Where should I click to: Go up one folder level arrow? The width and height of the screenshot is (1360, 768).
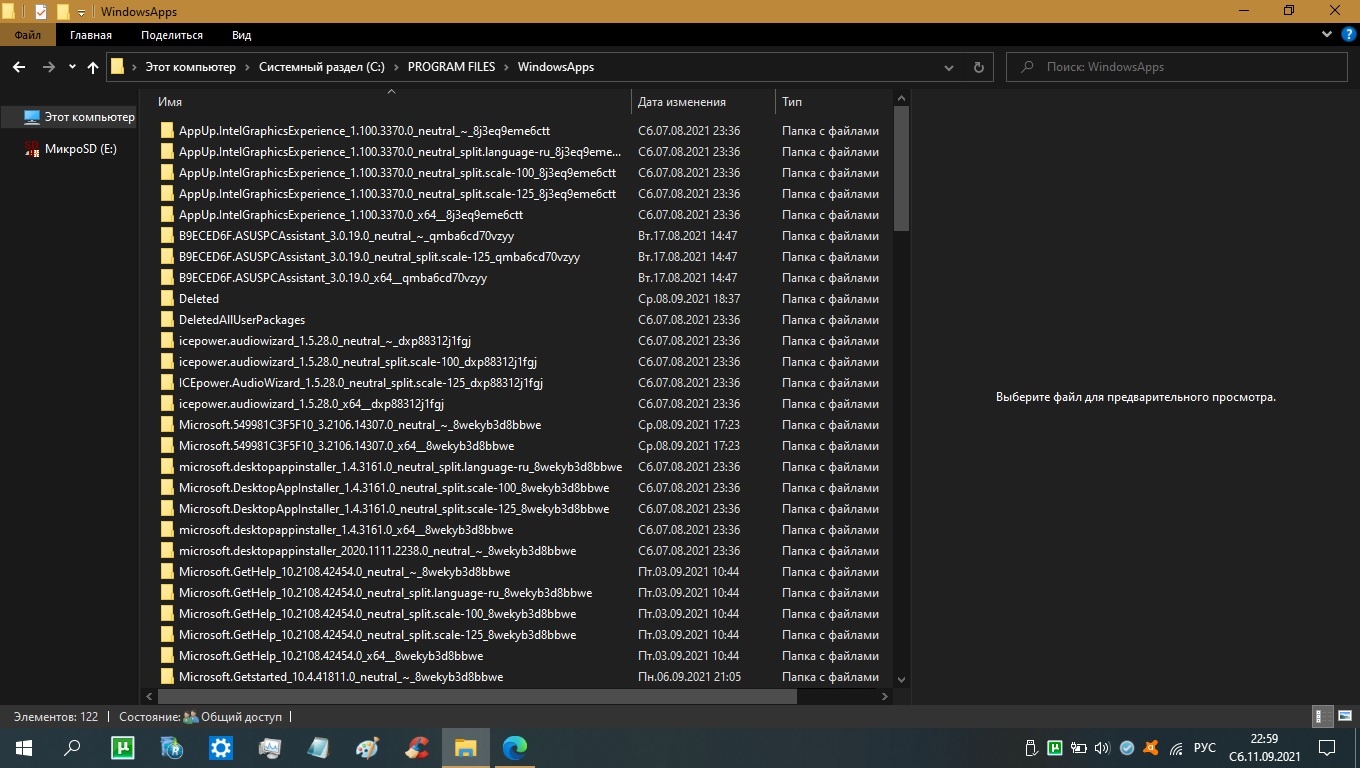pyautogui.click(x=93, y=67)
